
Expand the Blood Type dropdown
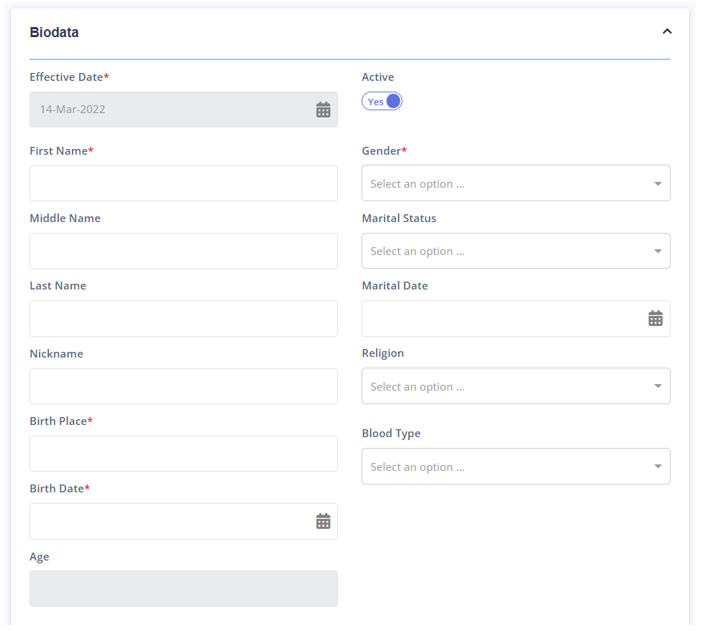(518, 468)
